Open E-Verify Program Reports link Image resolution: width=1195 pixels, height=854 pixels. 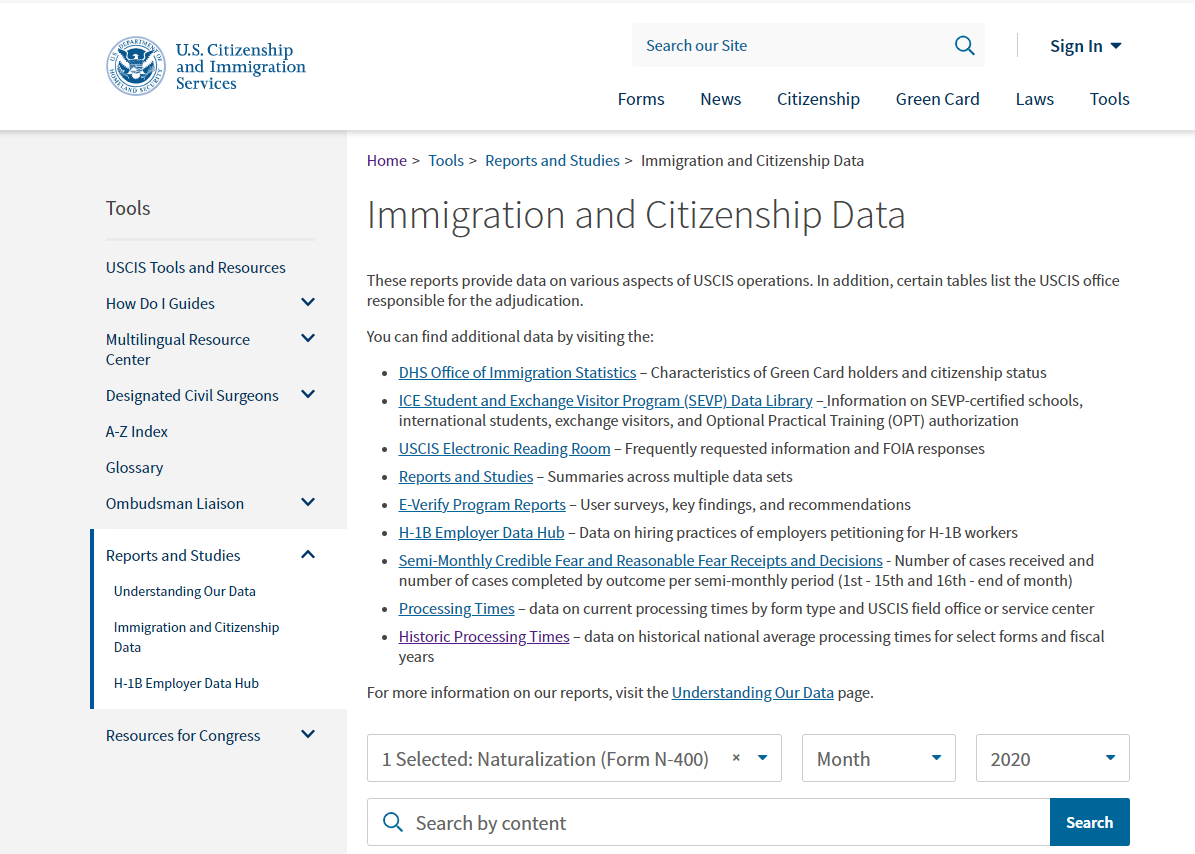click(x=482, y=505)
